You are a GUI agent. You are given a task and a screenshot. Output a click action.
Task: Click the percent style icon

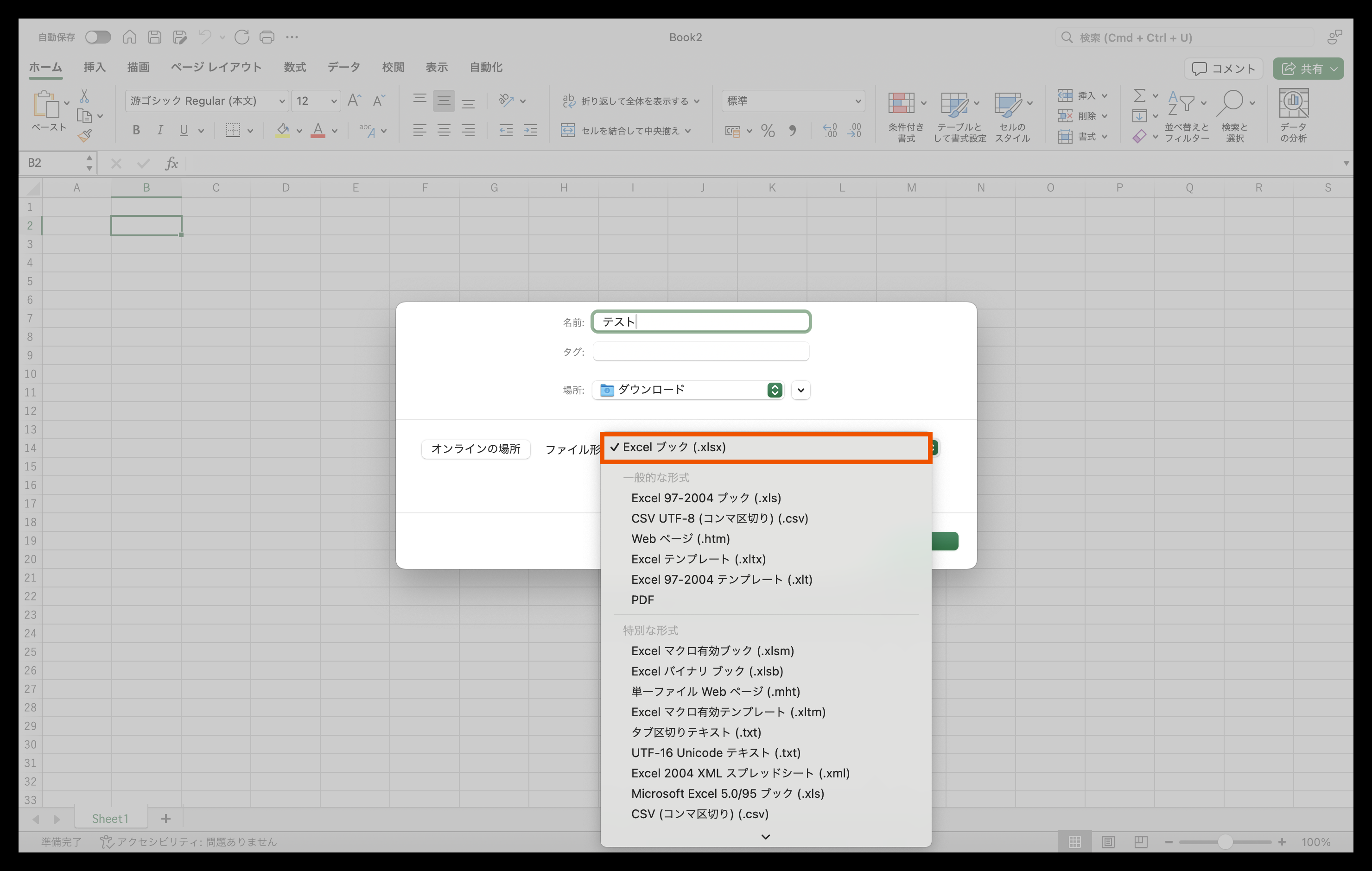coord(768,131)
